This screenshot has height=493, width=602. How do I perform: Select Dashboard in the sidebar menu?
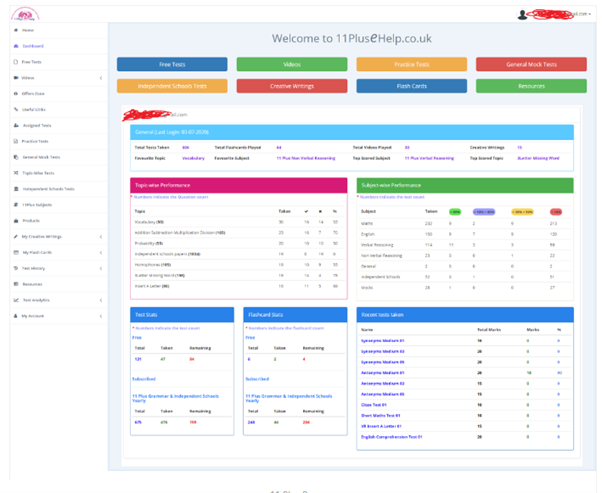click(x=33, y=46)
